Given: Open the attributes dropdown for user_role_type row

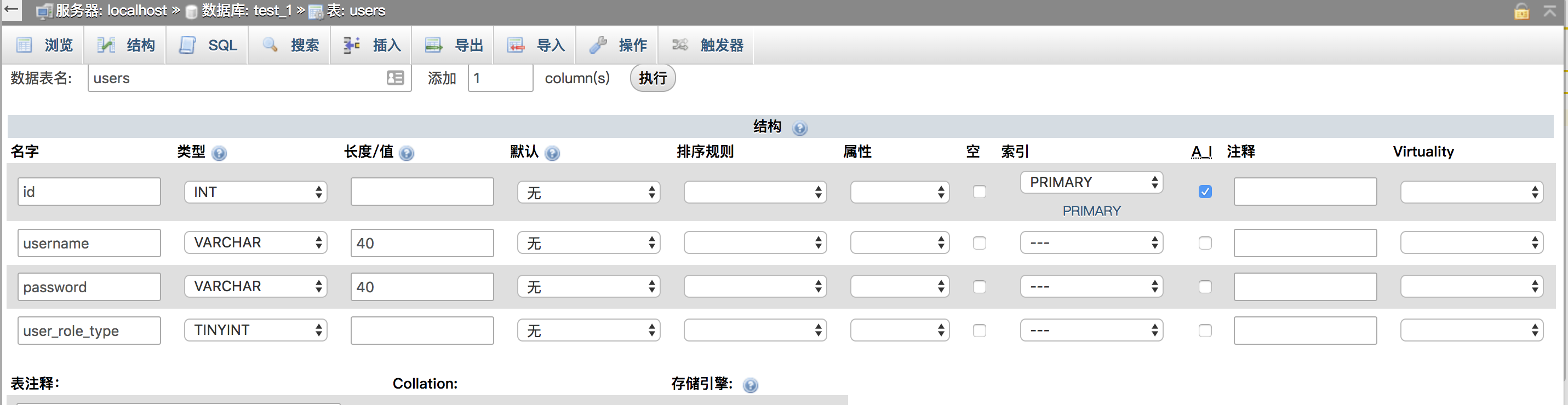Looking at the screenshot, I should [x=900, y=330].
